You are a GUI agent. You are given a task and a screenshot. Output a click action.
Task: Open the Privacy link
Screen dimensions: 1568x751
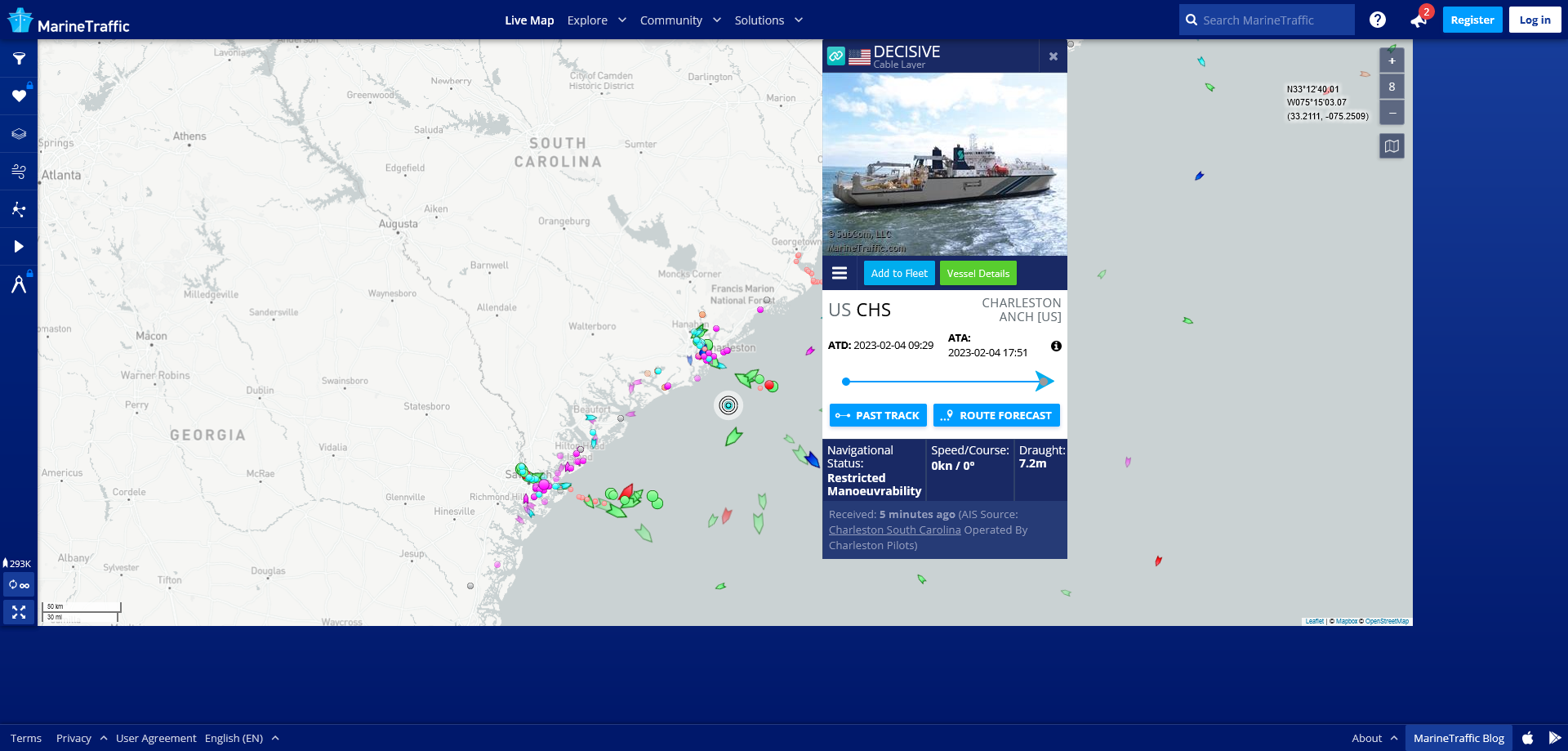pyautogui.click(x=73, y=738)
